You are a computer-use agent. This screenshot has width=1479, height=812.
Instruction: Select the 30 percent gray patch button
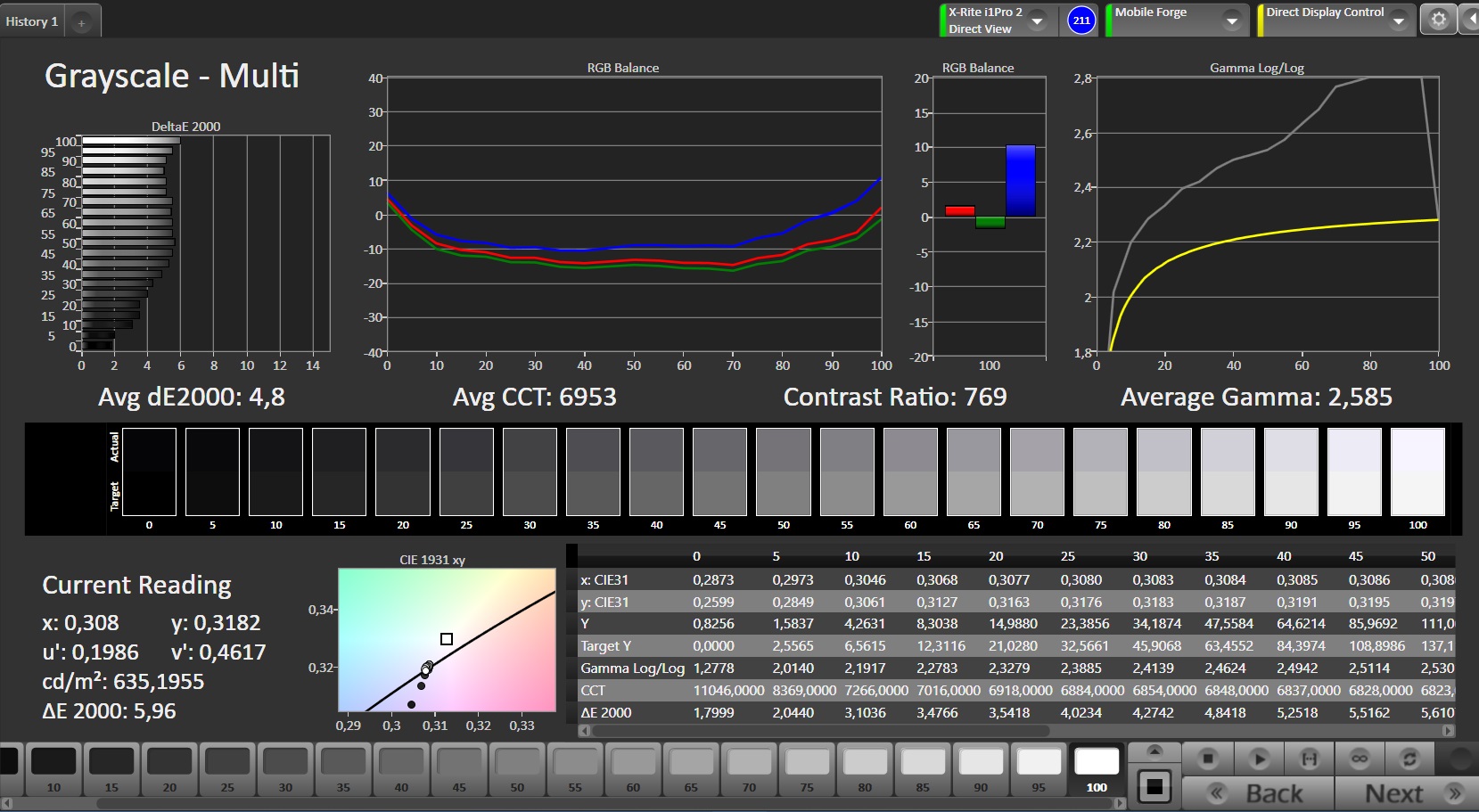[285, 769]
